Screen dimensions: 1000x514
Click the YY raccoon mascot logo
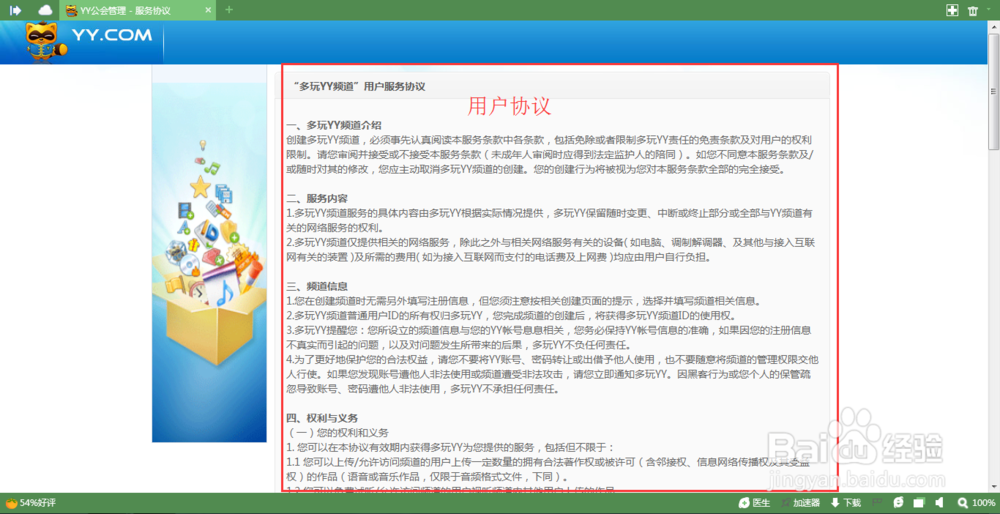point(46,42)
